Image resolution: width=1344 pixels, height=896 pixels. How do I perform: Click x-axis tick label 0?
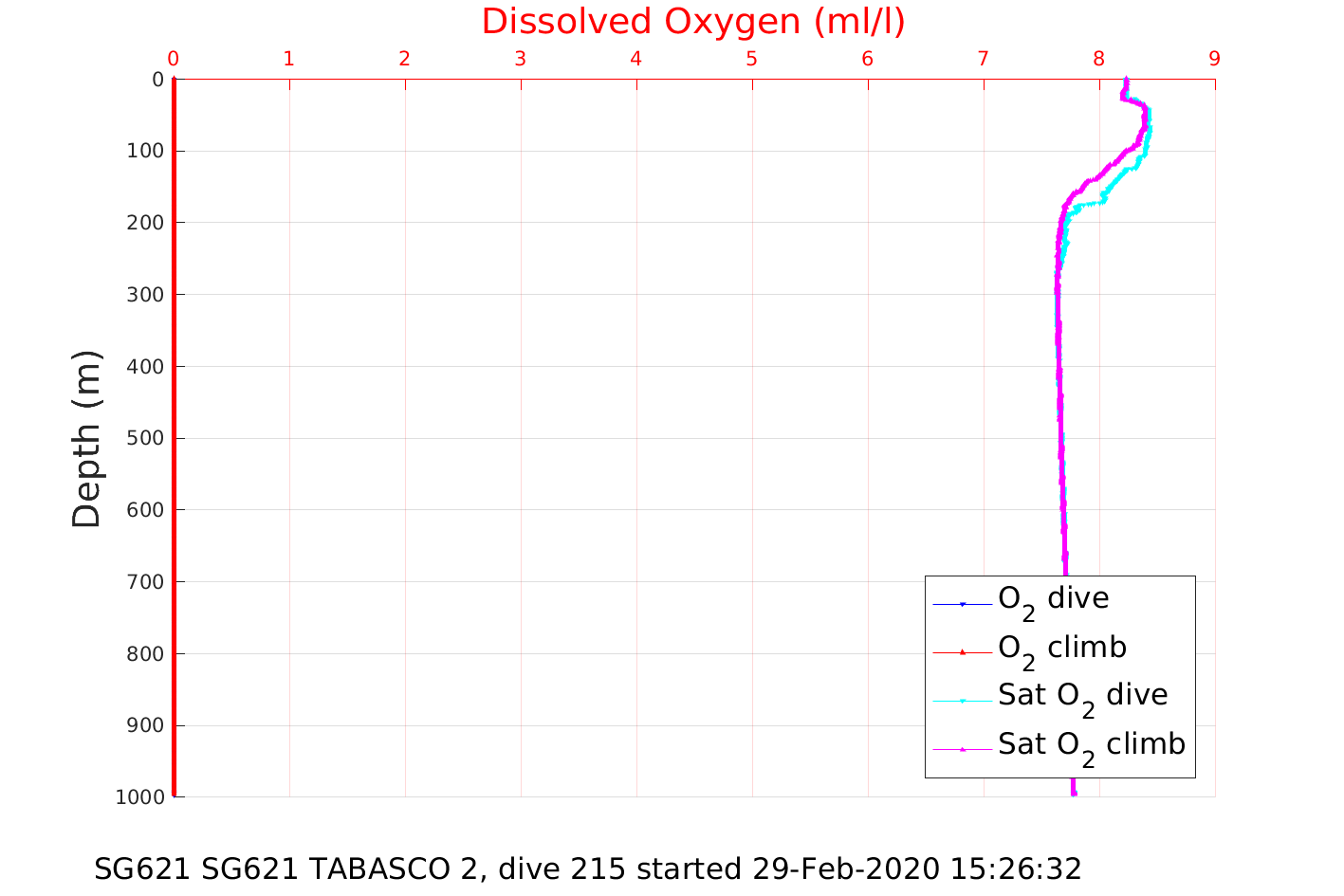tap(174, 59)
